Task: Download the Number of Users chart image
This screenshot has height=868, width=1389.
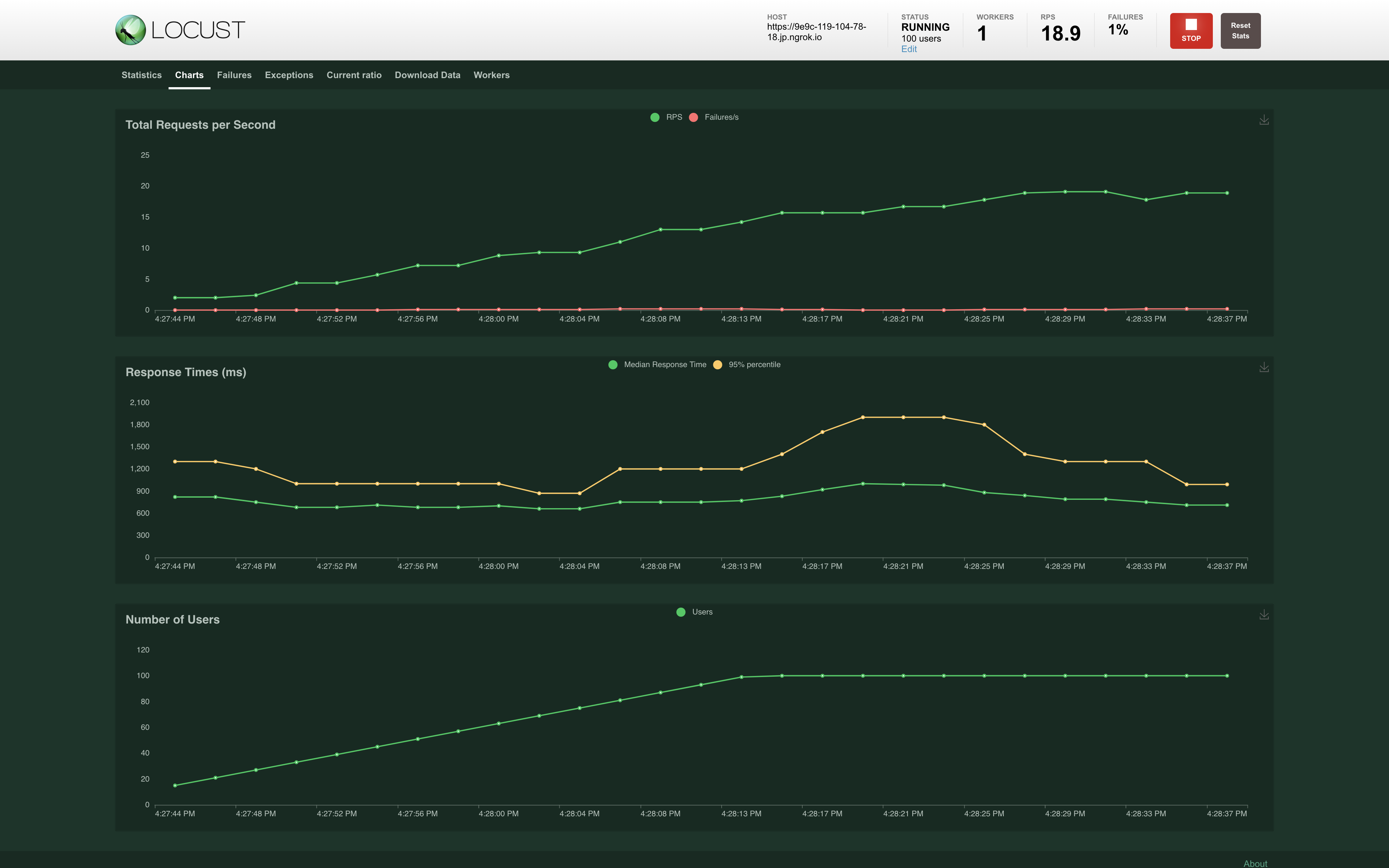Action: (x=1263, y=615)
